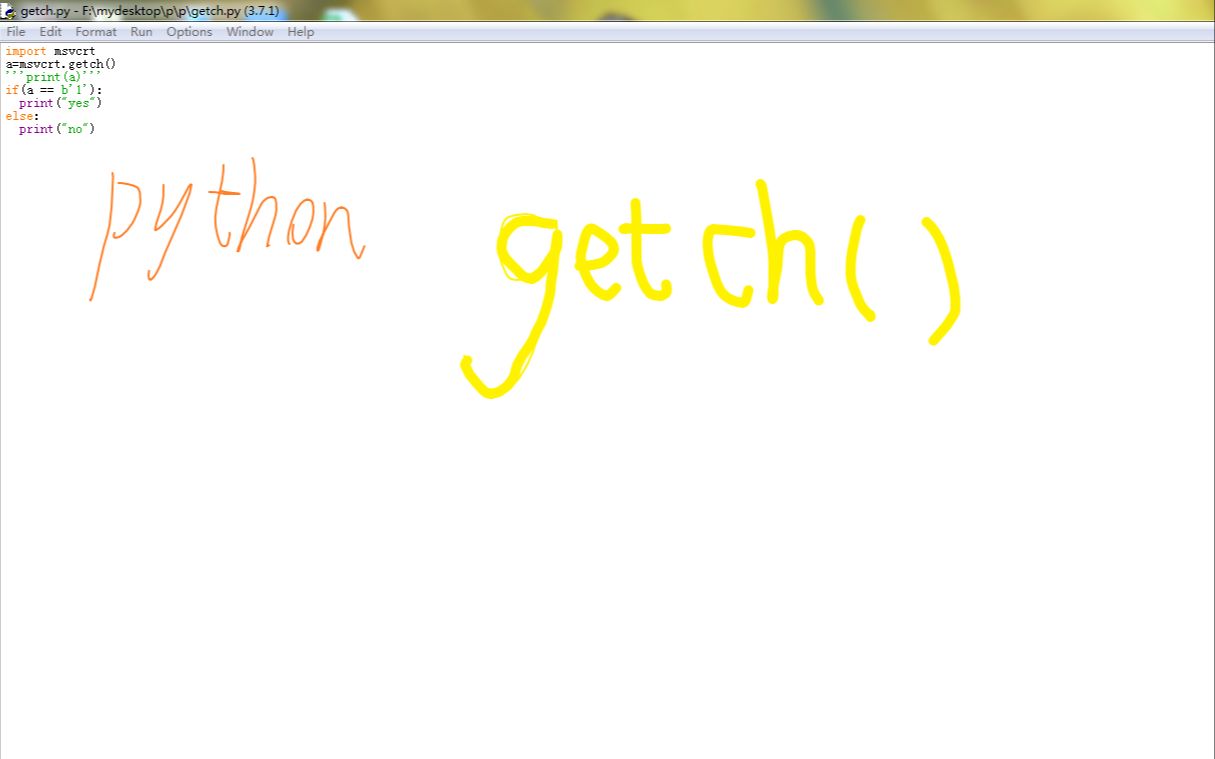Open the Format menu

click(95, 31)
